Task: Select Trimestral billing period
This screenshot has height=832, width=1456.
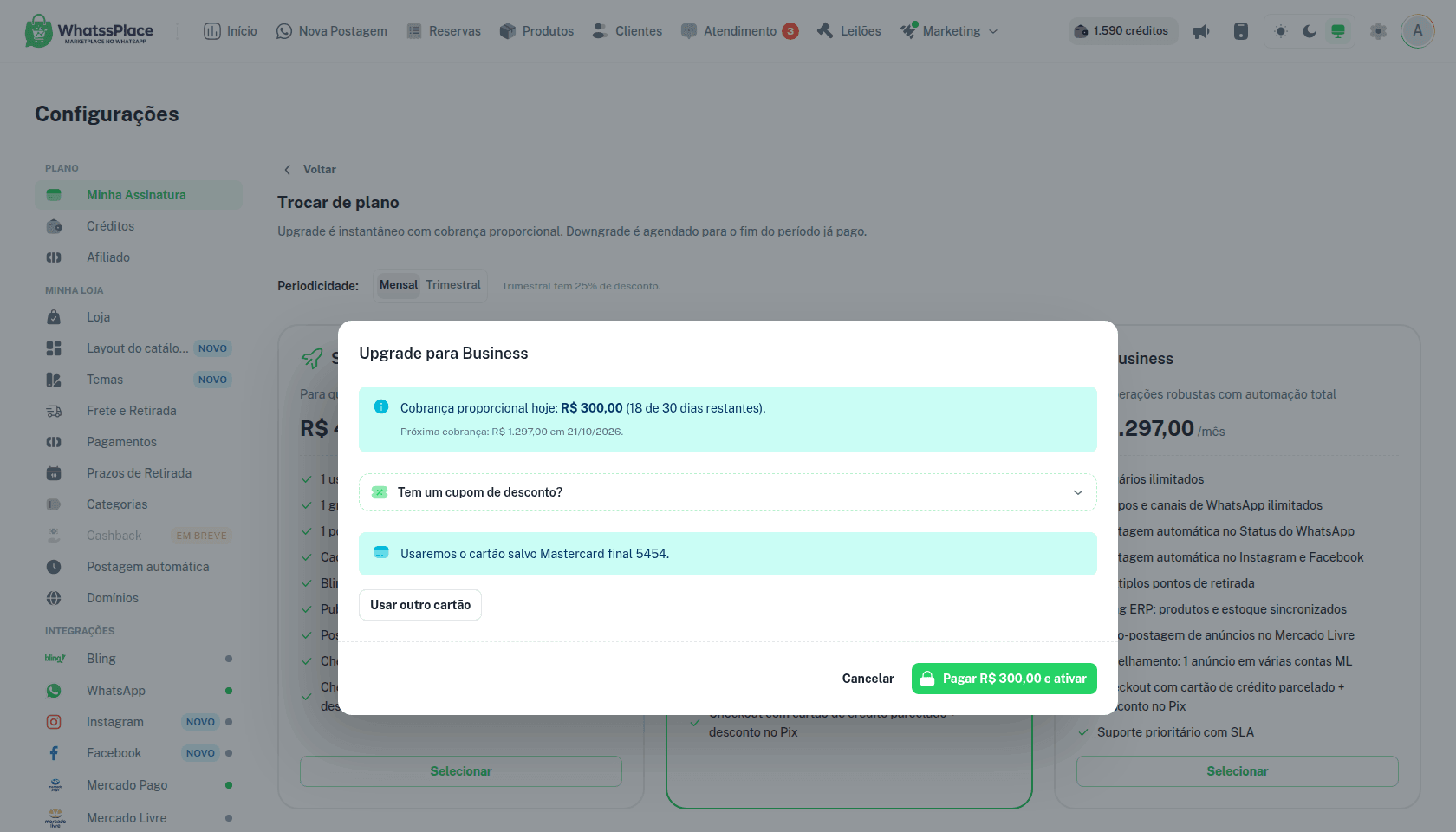Action: 453,285
